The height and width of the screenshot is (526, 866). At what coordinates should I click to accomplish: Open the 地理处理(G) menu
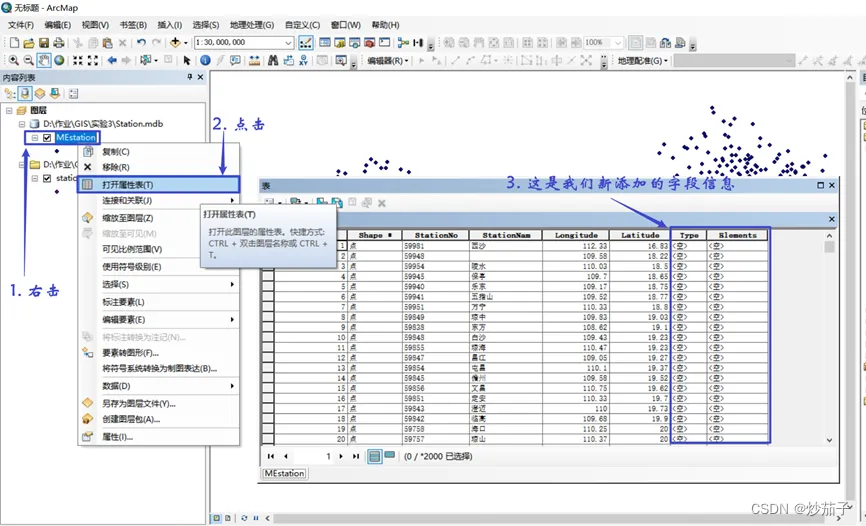tap(252, 25)
